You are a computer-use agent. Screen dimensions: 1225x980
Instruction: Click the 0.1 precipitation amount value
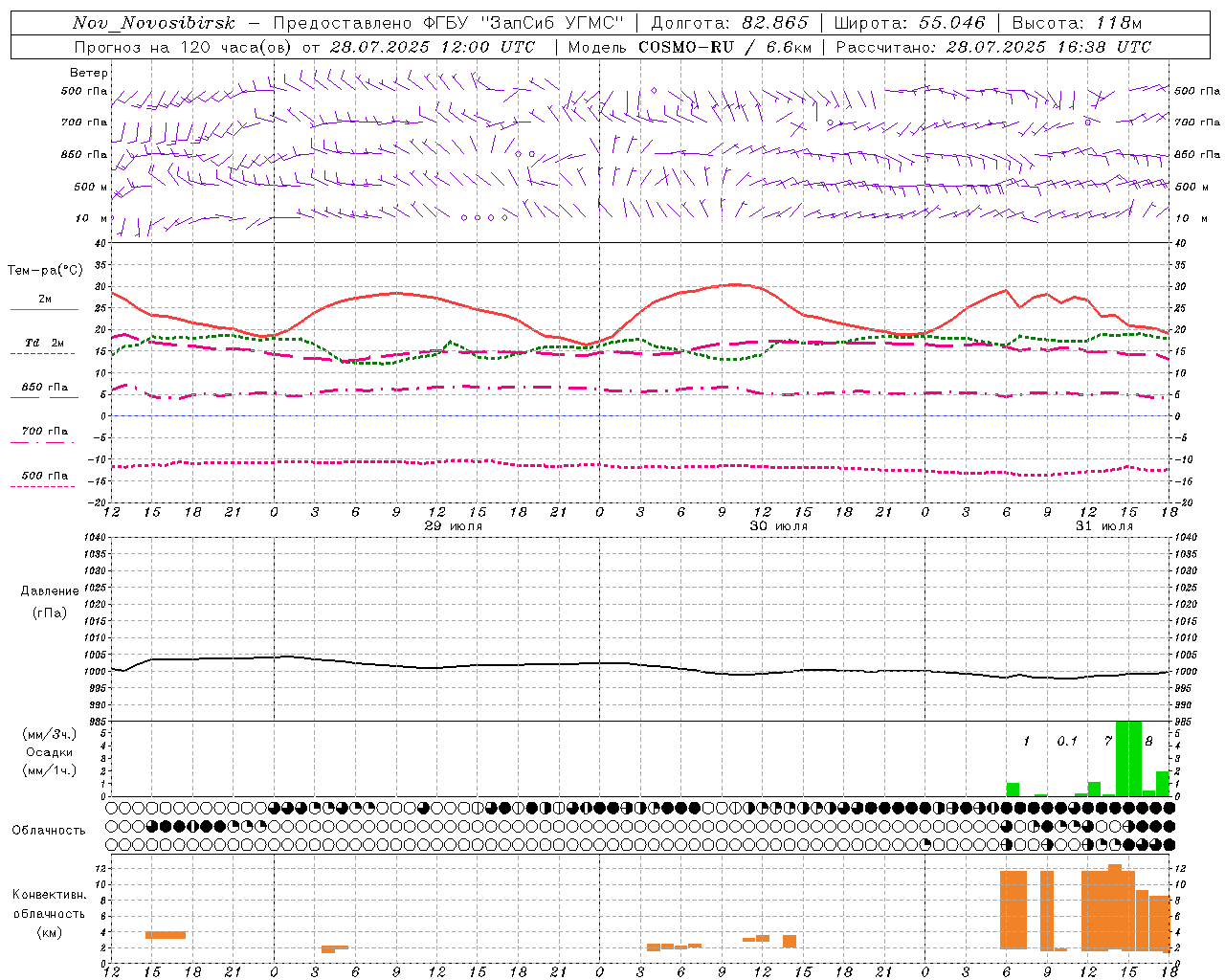click(1067, 741)
